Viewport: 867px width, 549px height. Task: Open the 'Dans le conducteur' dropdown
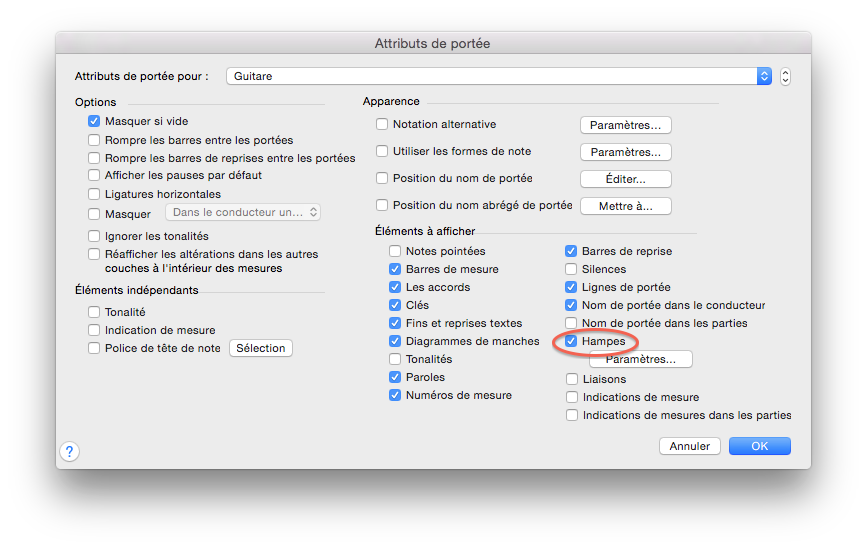243,212
